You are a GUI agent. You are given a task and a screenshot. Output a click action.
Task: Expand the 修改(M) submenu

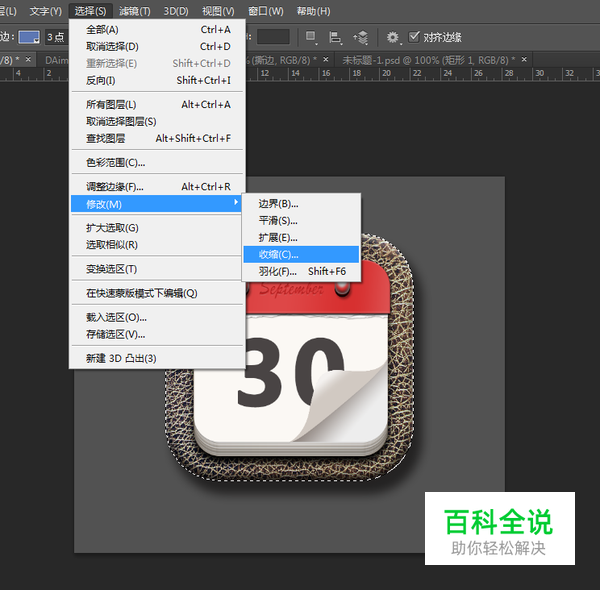[157, 204]
